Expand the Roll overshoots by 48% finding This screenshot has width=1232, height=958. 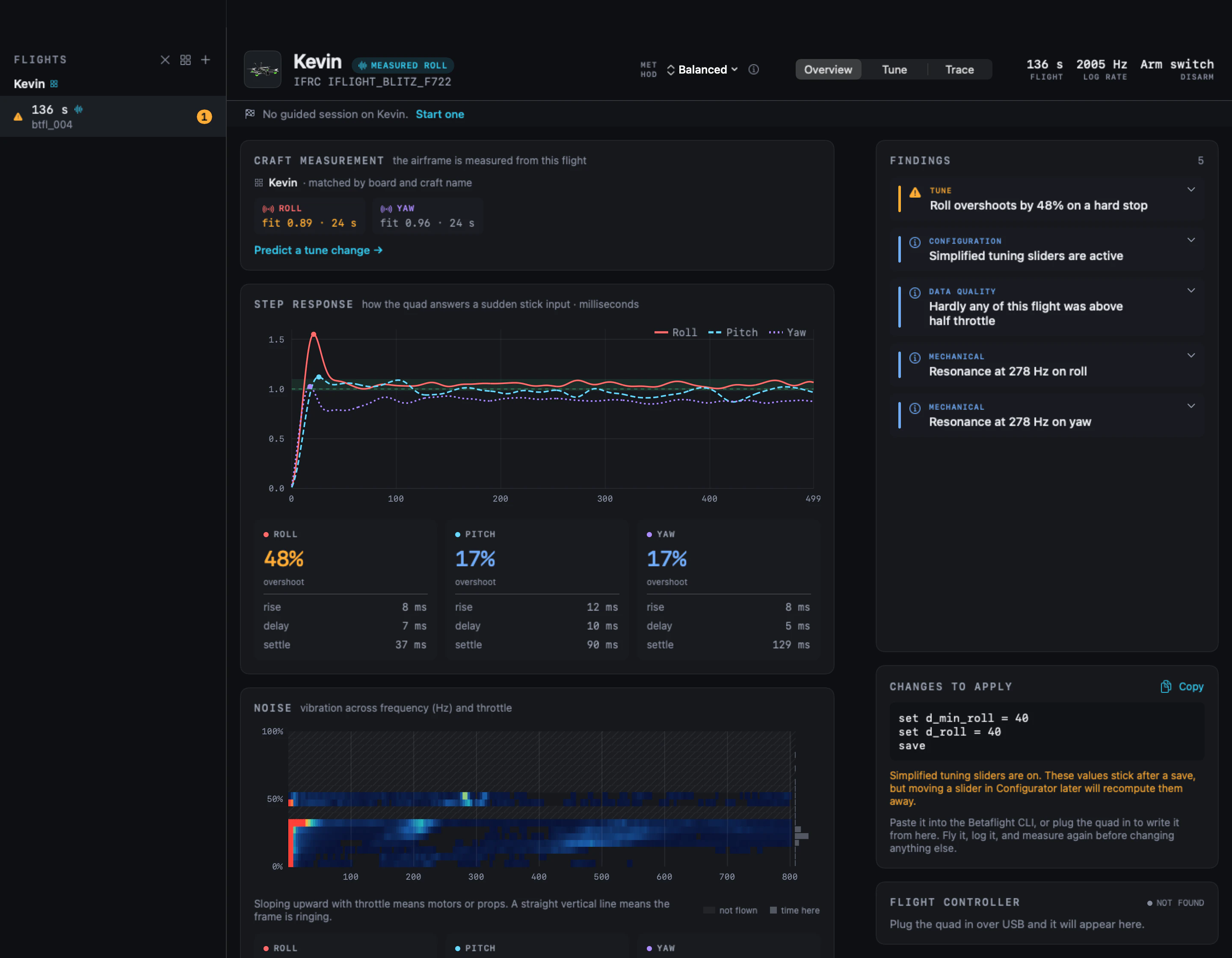[x=1191, y=189]
